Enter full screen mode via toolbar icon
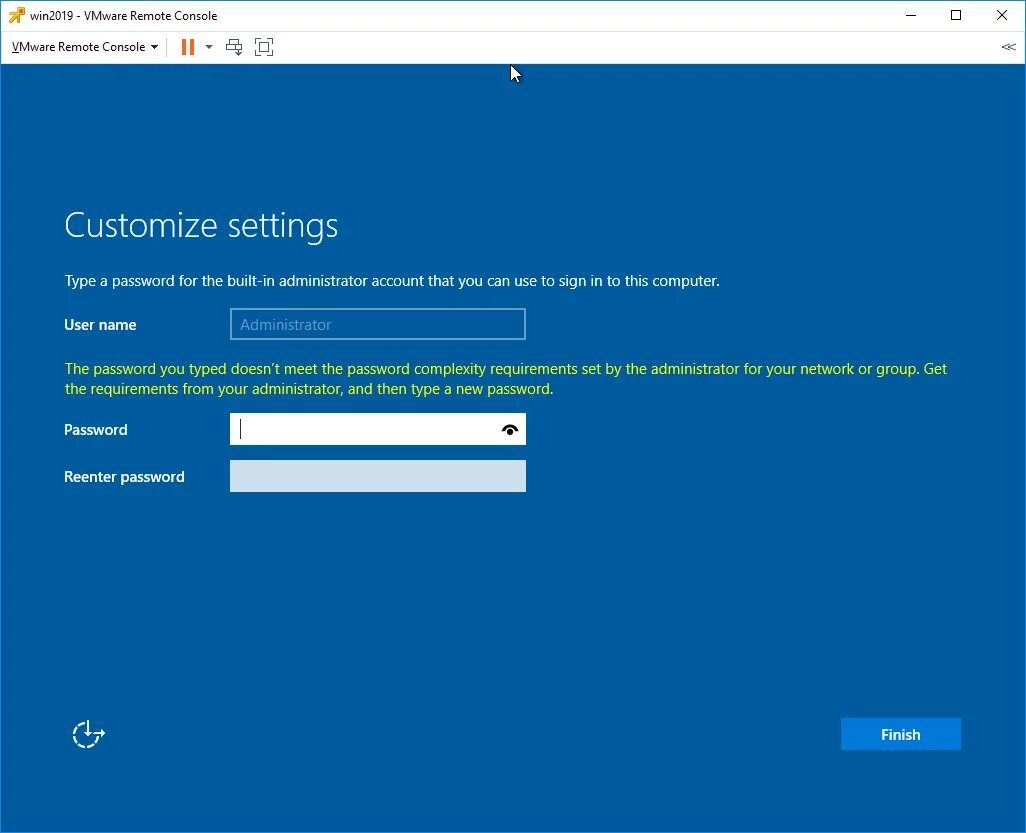 264,46
